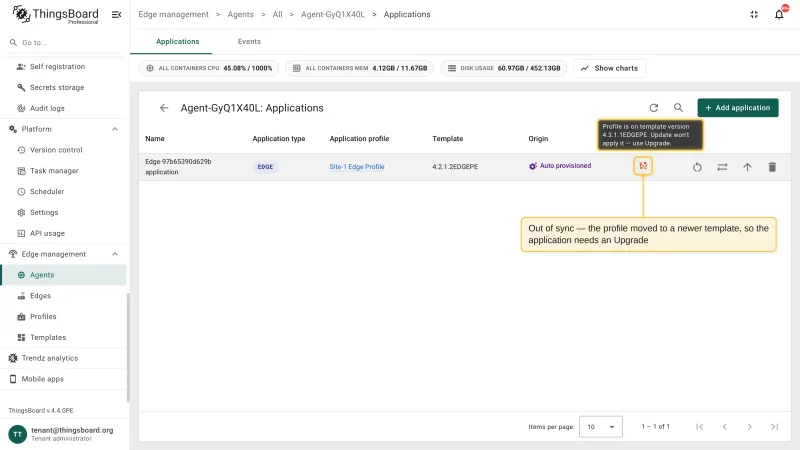This screenshot has height=450, width=800.
Task: Collapse the sidebar menu with hamburger icon
Action: point(116,14)
